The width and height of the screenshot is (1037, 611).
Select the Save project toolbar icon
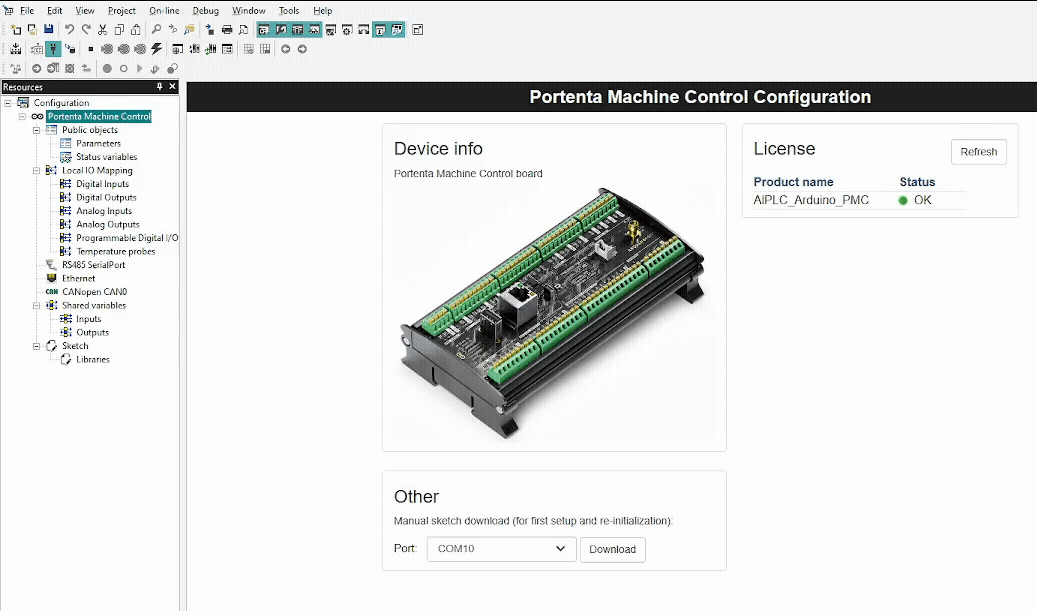pyautogui.click(x=49, y=29)
